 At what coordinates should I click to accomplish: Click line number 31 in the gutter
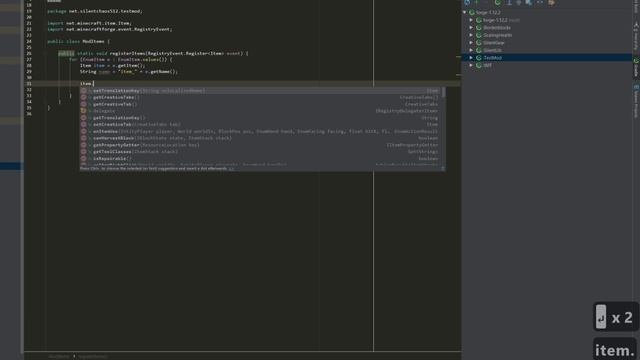click(29, 84)
